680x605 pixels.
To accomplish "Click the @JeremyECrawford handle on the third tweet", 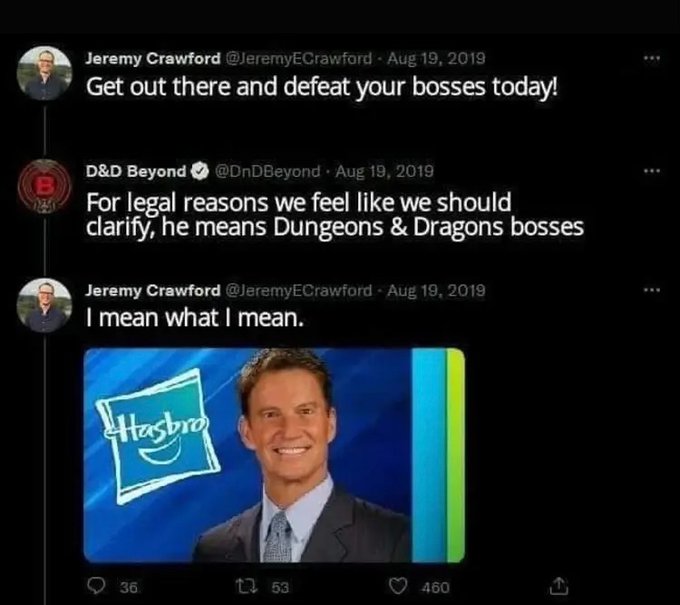I will [x=298, y=290].
